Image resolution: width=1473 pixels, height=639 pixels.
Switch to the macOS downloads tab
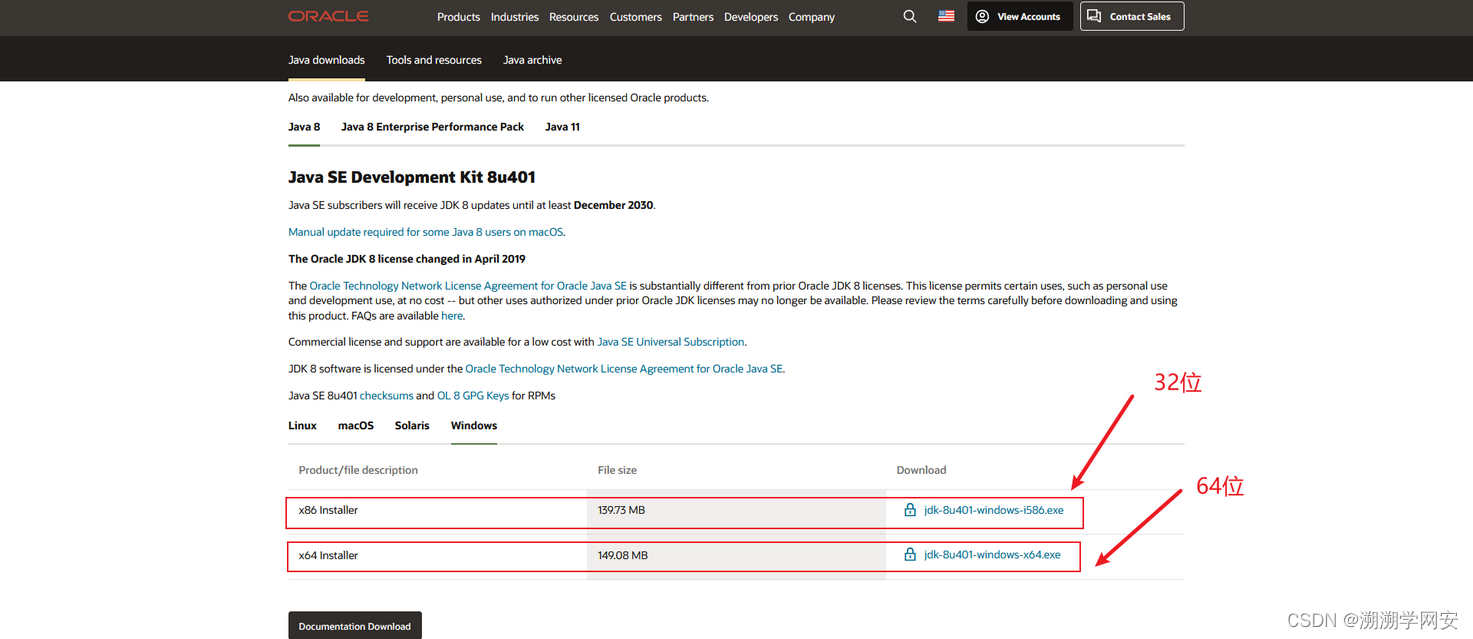click(355, 425)
